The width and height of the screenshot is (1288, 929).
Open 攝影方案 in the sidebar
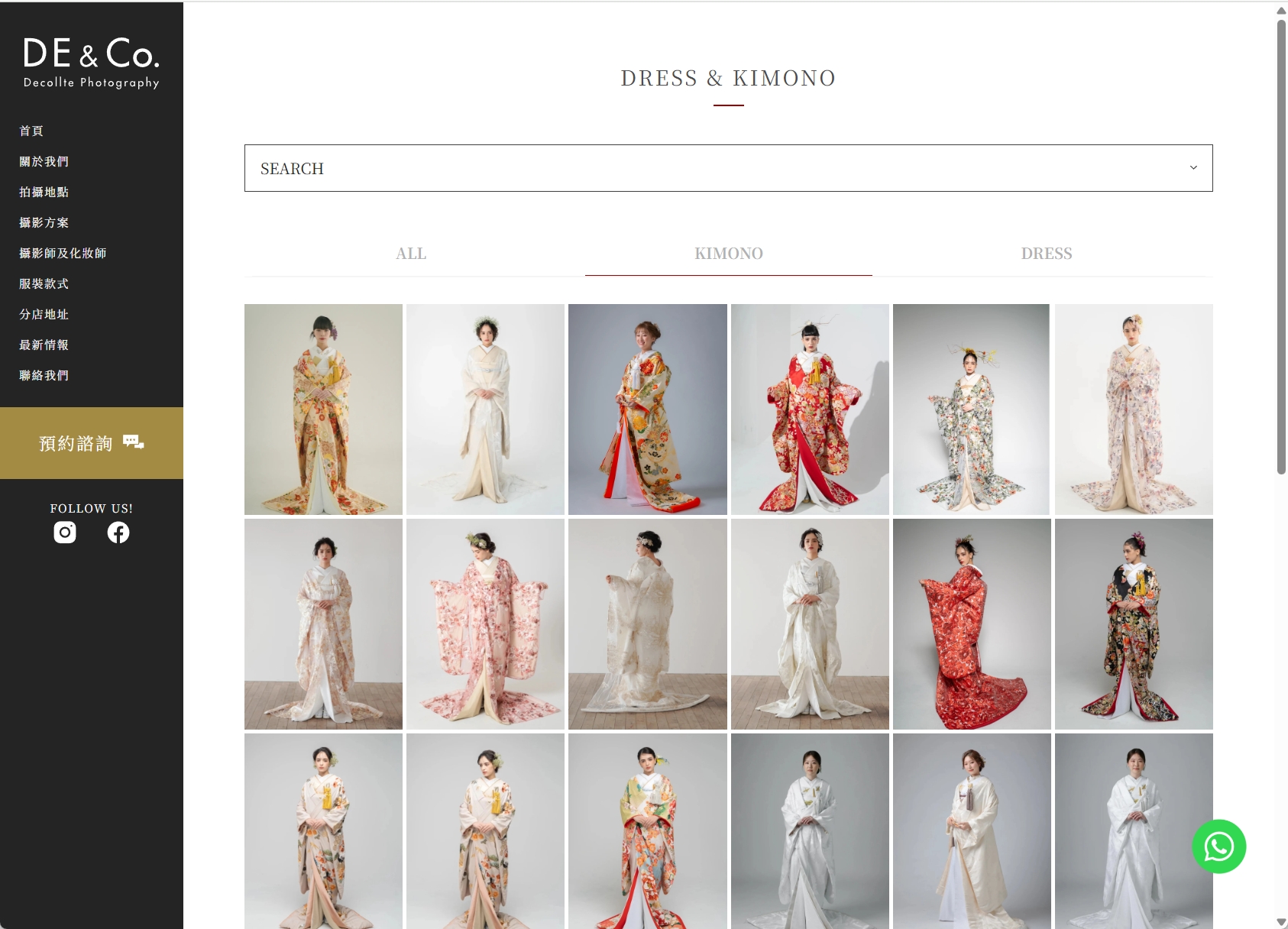pyautogui.click(x=44, y=222)
